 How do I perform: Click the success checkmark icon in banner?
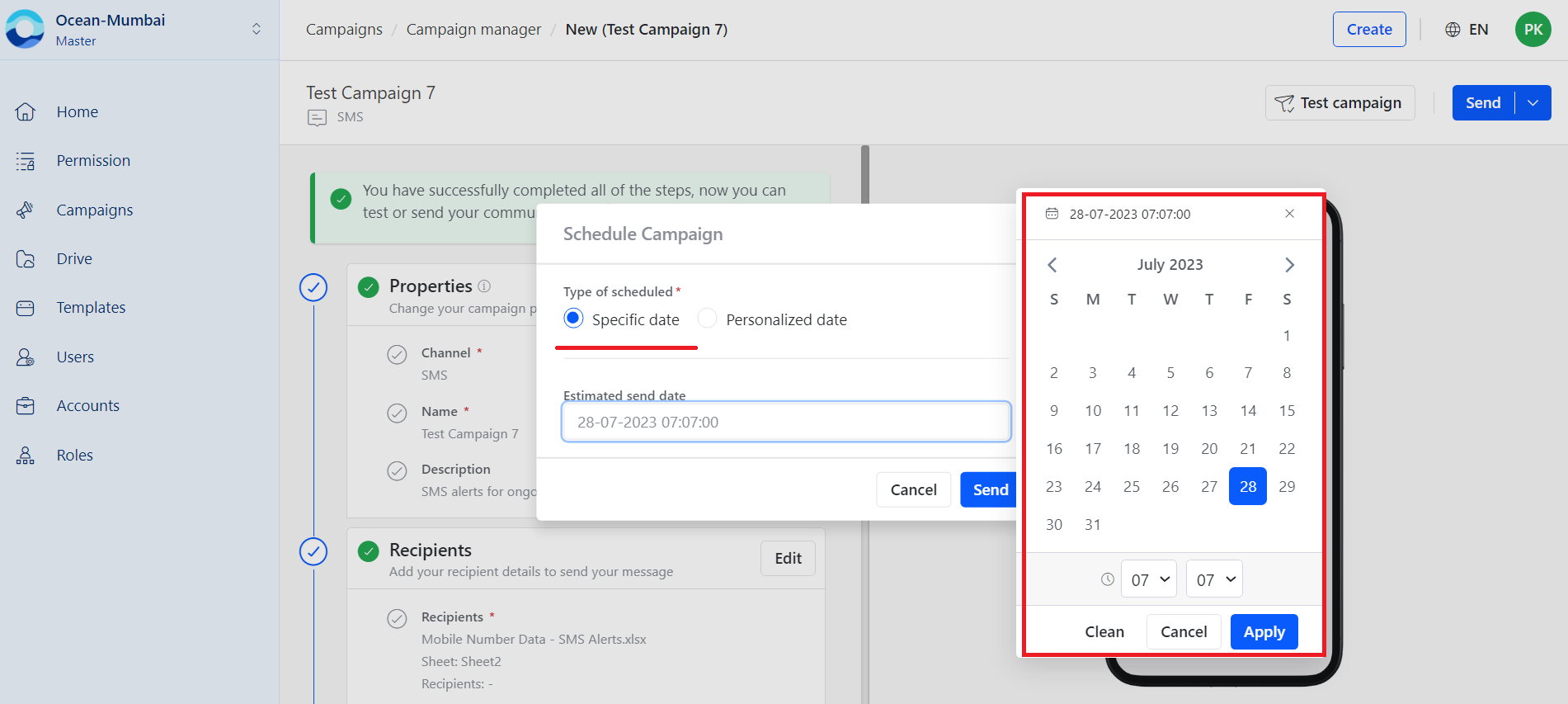(341, 199)
